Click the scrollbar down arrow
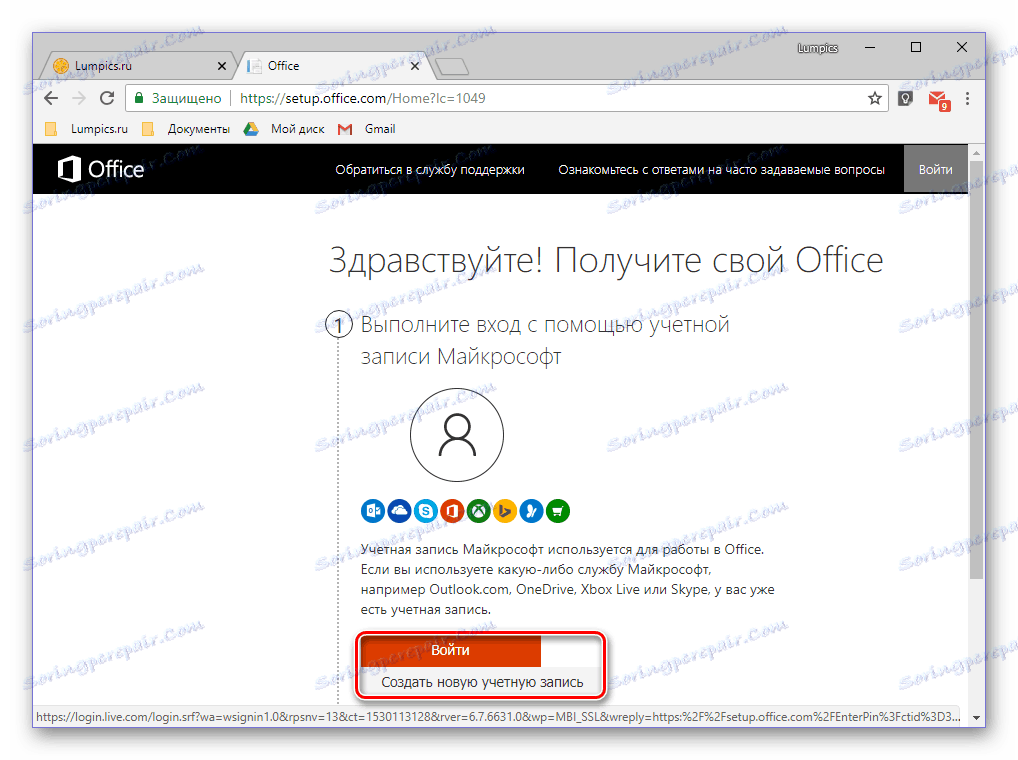Screen dimensions: 1018x760 [976, 717]
